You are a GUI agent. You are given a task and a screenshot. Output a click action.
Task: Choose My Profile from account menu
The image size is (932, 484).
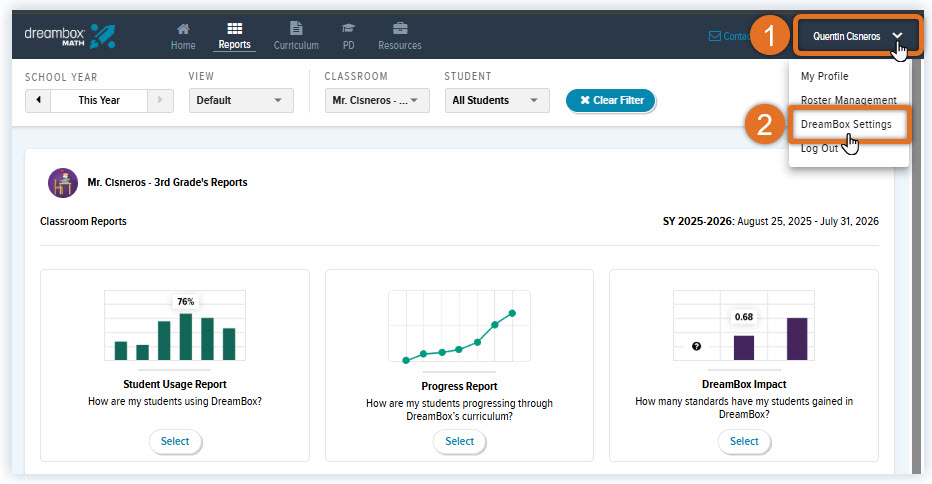[x=824, y=76]
